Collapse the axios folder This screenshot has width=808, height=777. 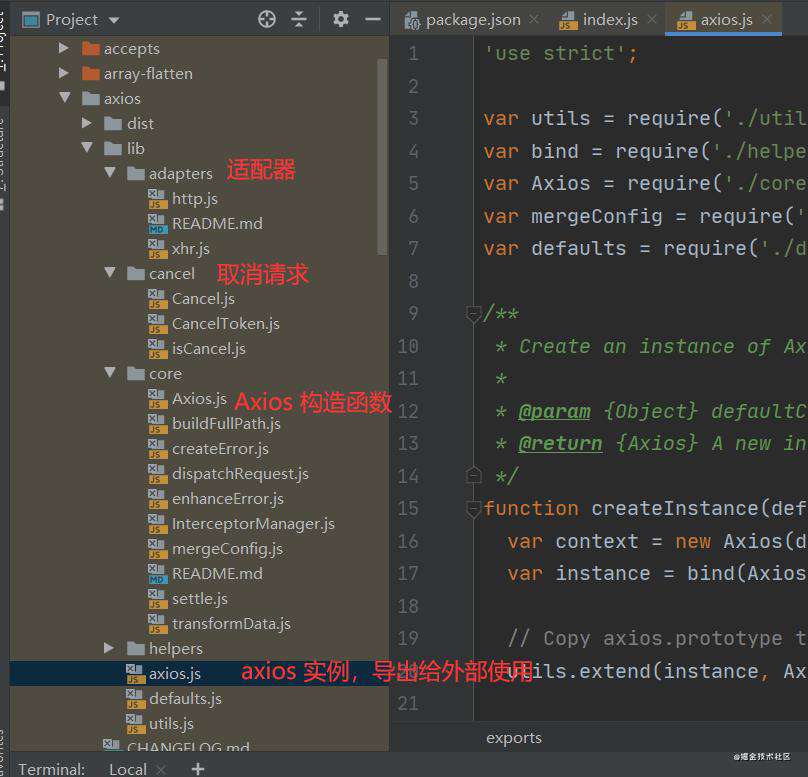coord(65,97)
